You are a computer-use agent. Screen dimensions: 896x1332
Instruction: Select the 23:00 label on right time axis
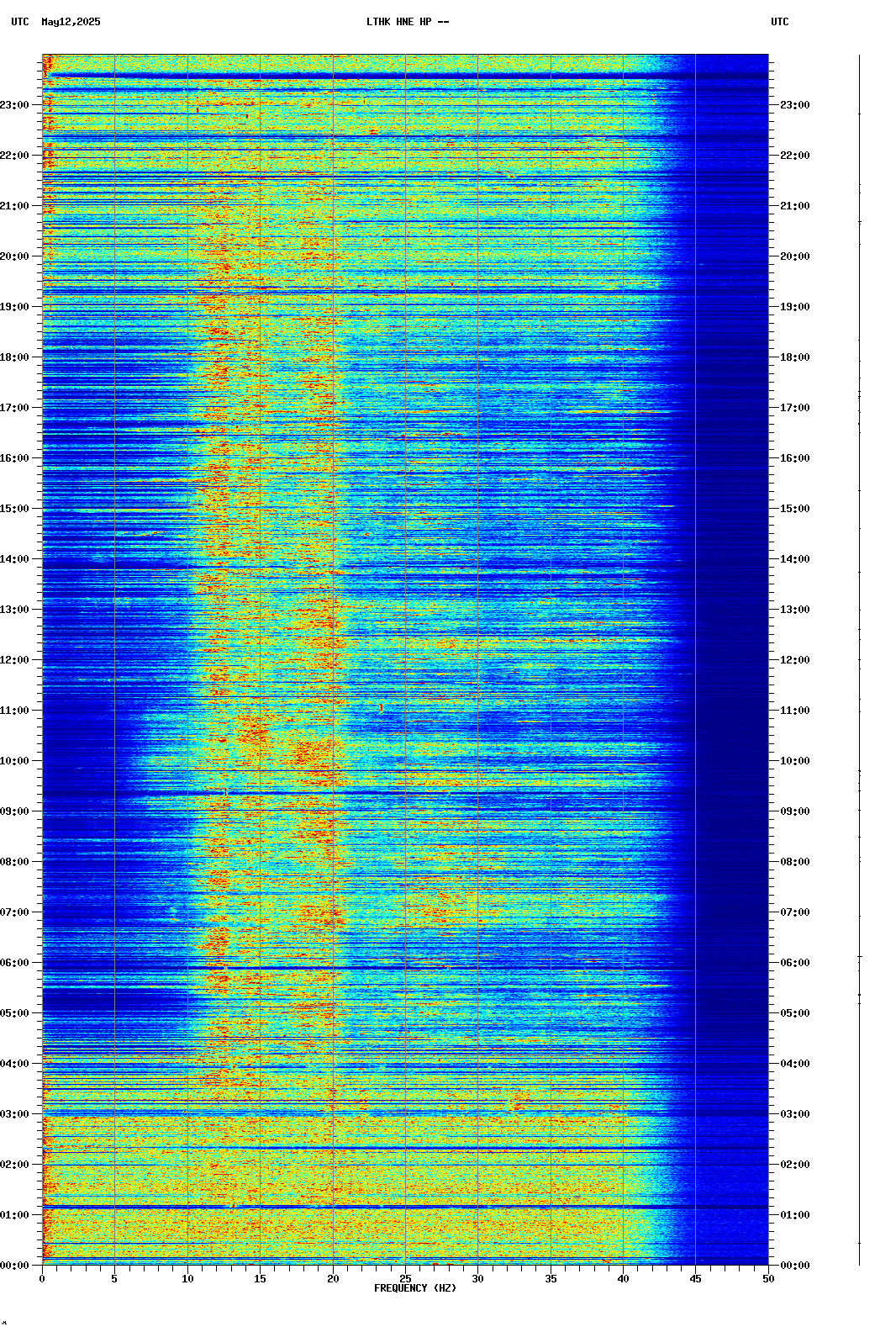pyautogui.click(x=795, y=105)
